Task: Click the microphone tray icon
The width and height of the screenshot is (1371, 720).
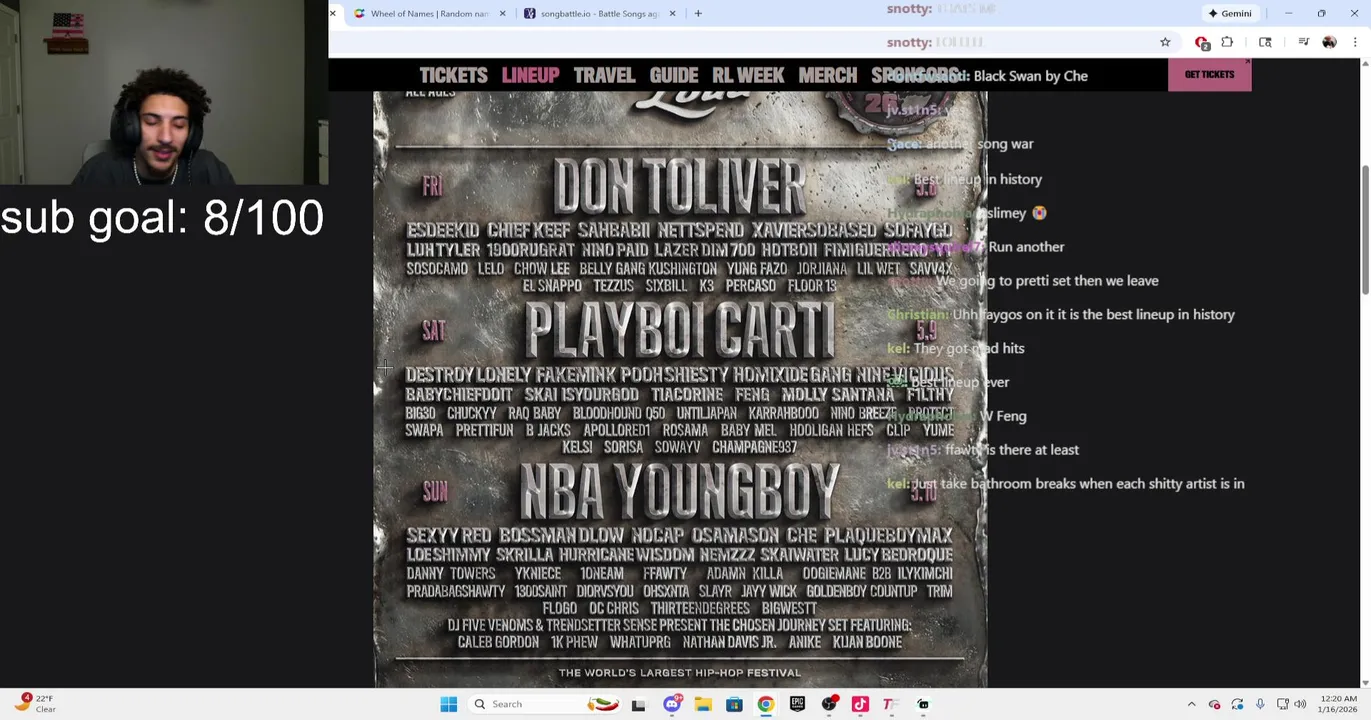Action: pyautogui.click(x=1260, y=704)
